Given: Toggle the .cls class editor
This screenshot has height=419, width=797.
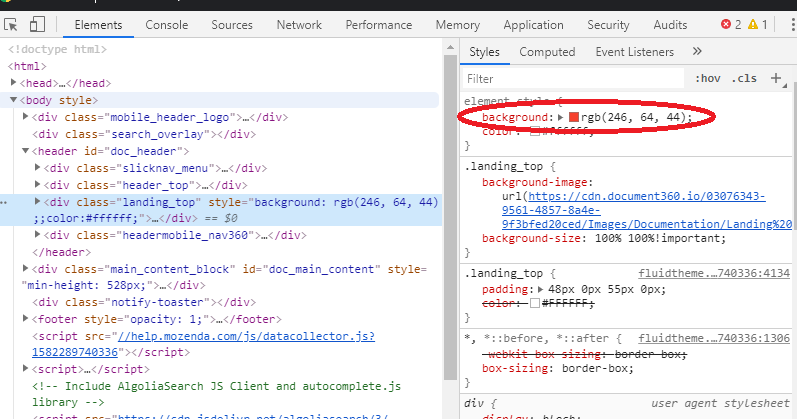Looking at the screenshot, I should pos(744,78).
